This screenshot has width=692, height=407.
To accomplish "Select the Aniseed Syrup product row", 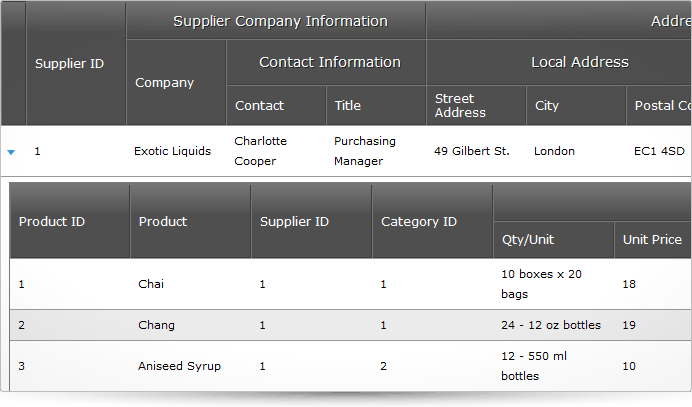I will 351,366.
